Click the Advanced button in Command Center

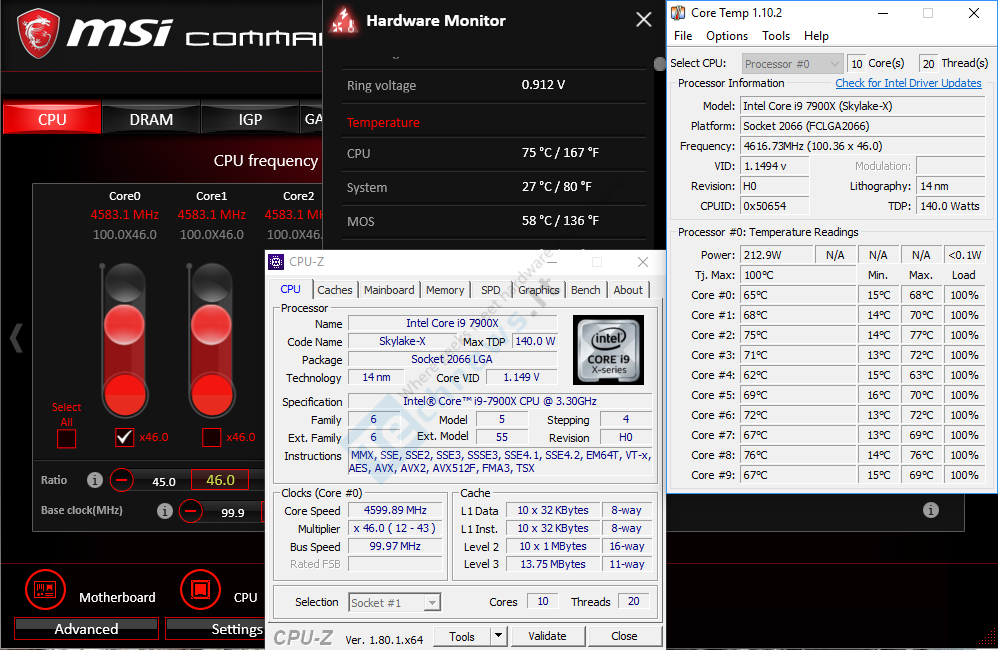tap(87, 629)
